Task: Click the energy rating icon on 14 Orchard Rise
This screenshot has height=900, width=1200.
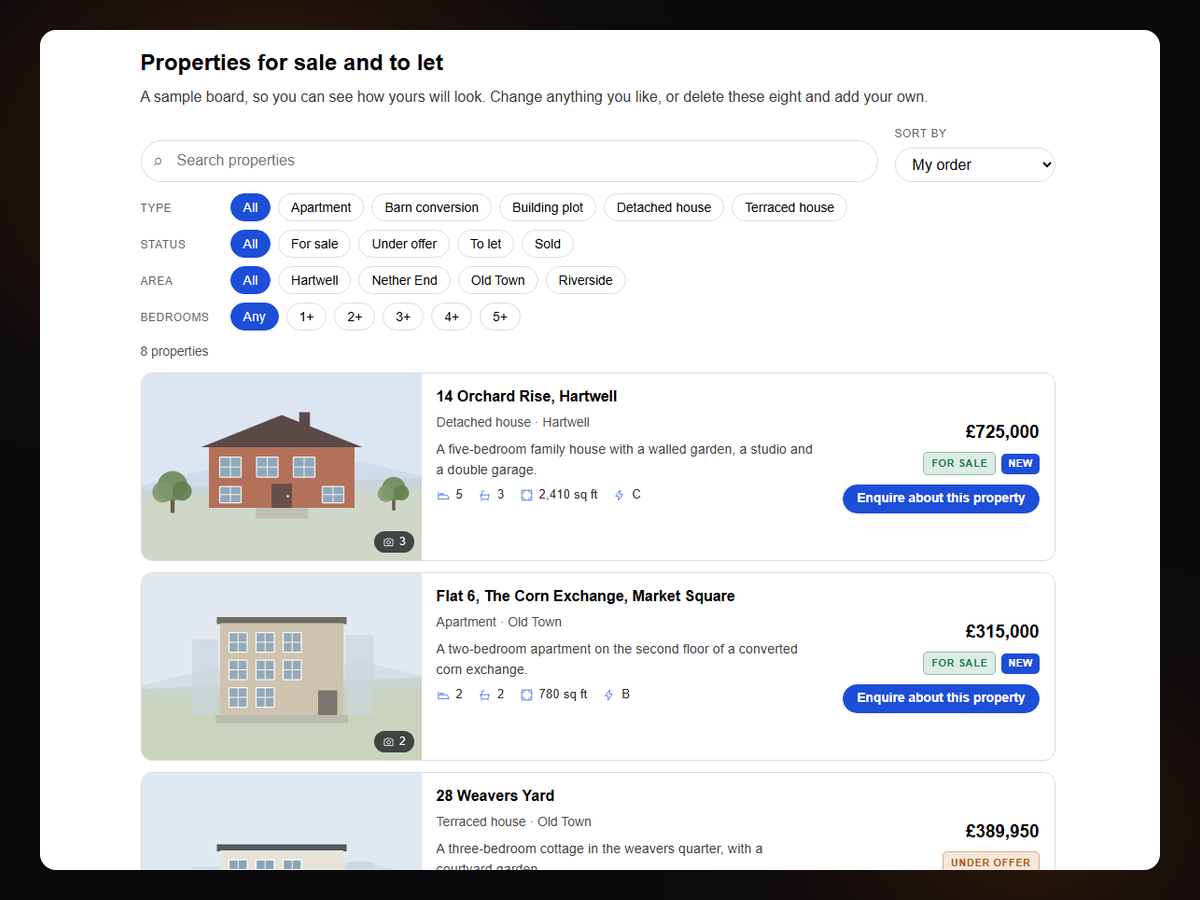Action: [619, 495]
